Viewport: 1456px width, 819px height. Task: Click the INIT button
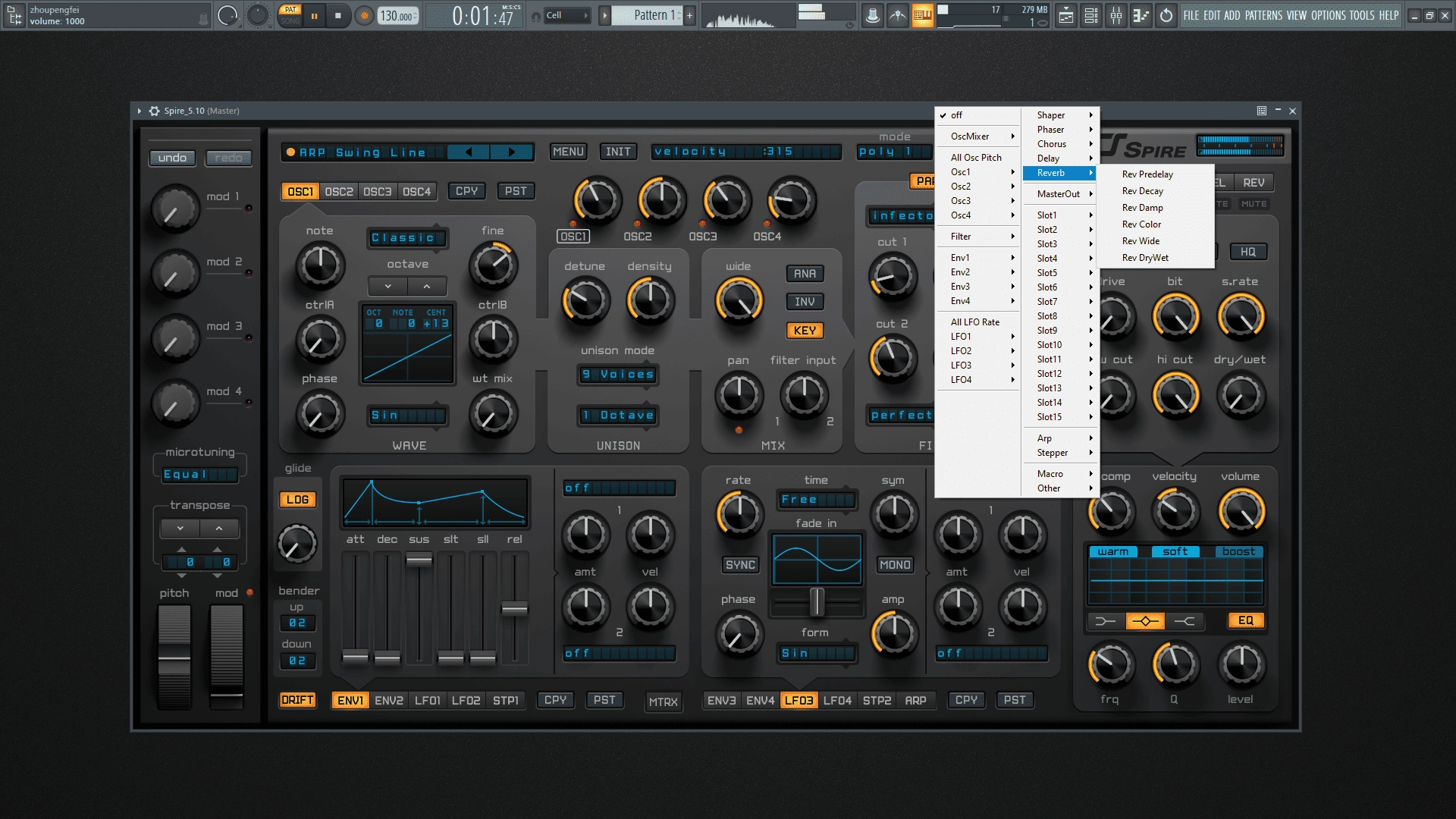[618, 152]
